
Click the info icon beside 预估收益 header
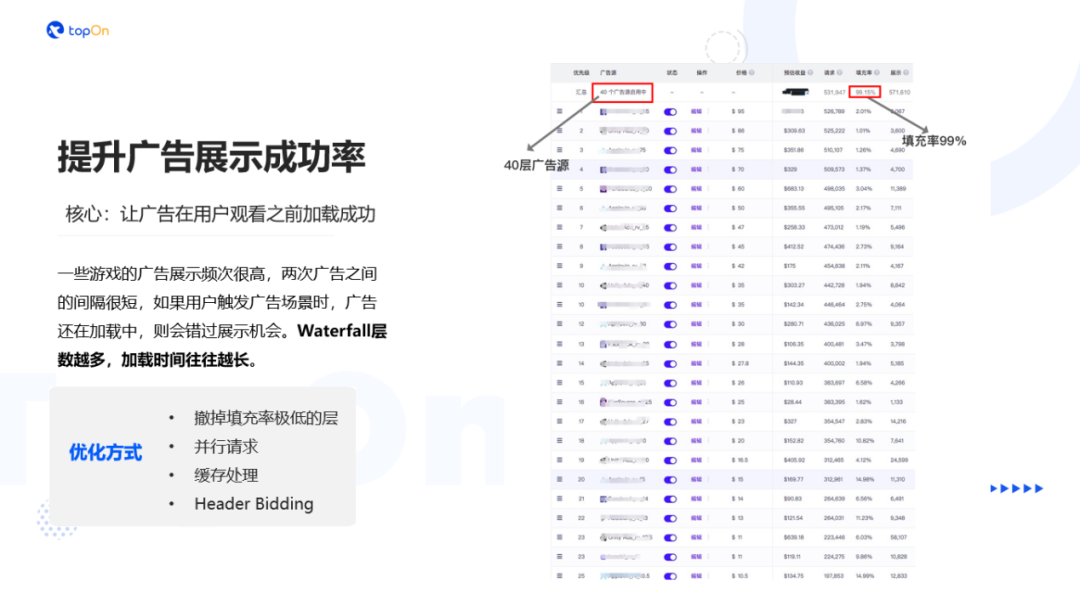pos(810,72)
